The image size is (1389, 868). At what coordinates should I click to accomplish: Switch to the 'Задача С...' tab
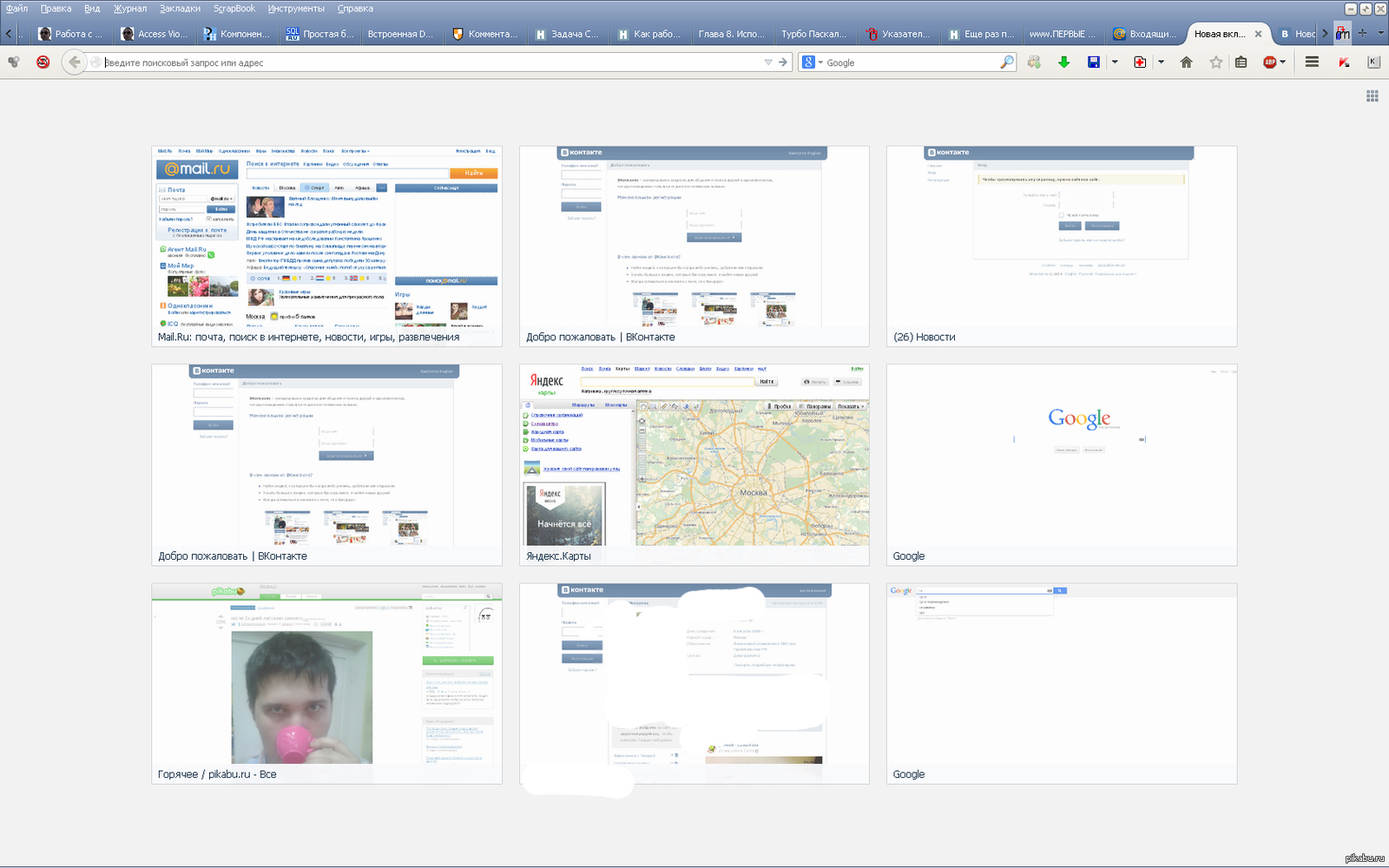pos(567,34)
